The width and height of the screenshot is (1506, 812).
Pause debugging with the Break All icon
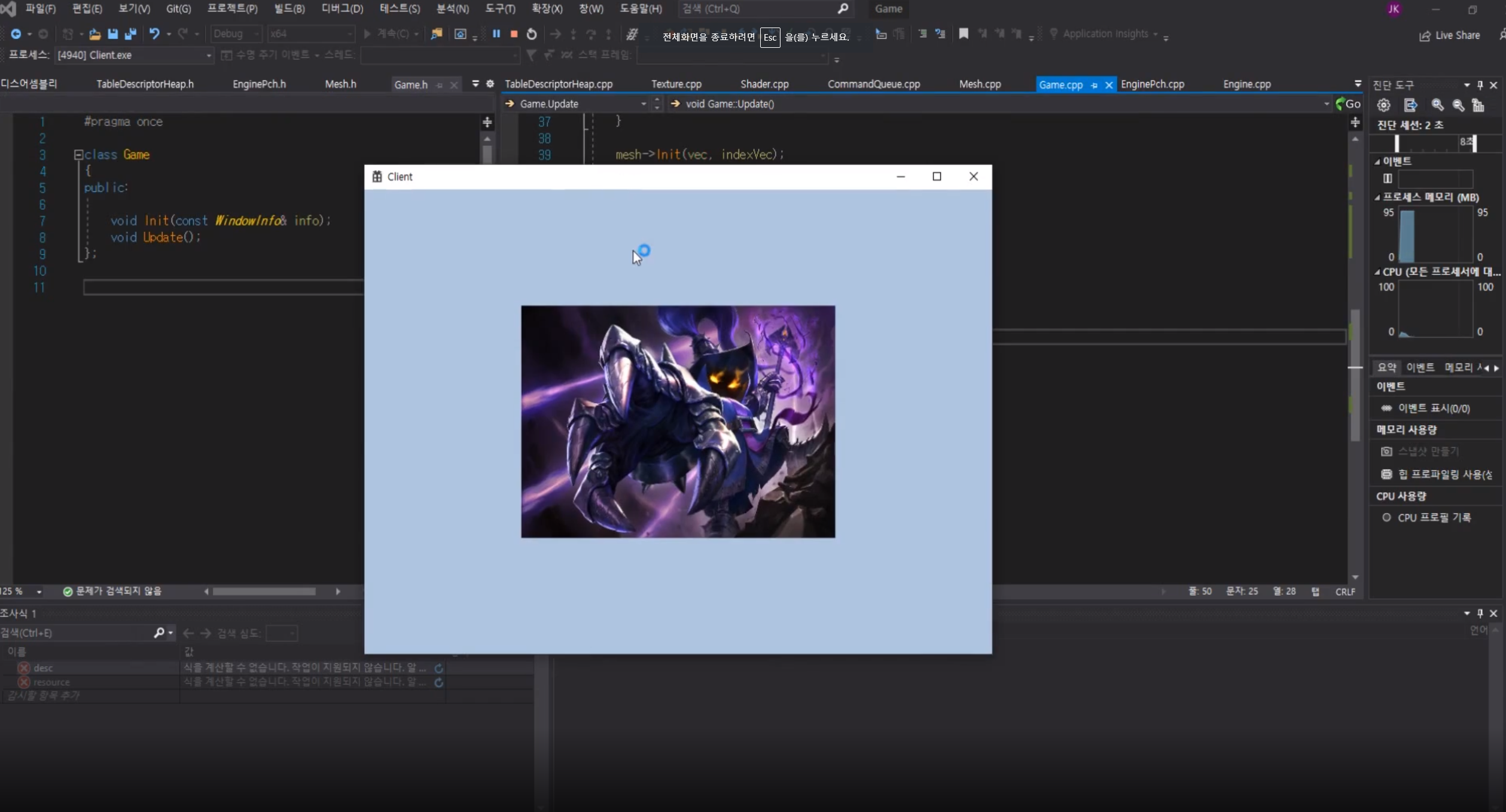tap(496, 34)
